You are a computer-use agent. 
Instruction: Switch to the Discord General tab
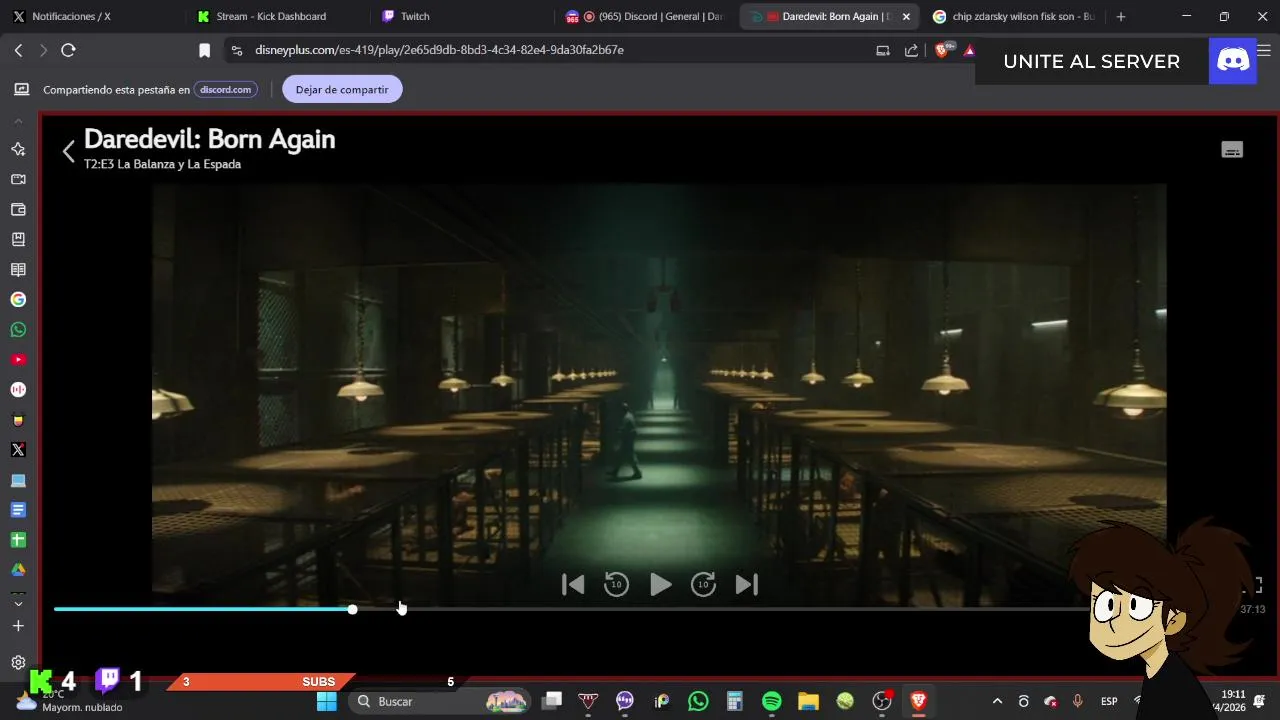click(645, 16)
